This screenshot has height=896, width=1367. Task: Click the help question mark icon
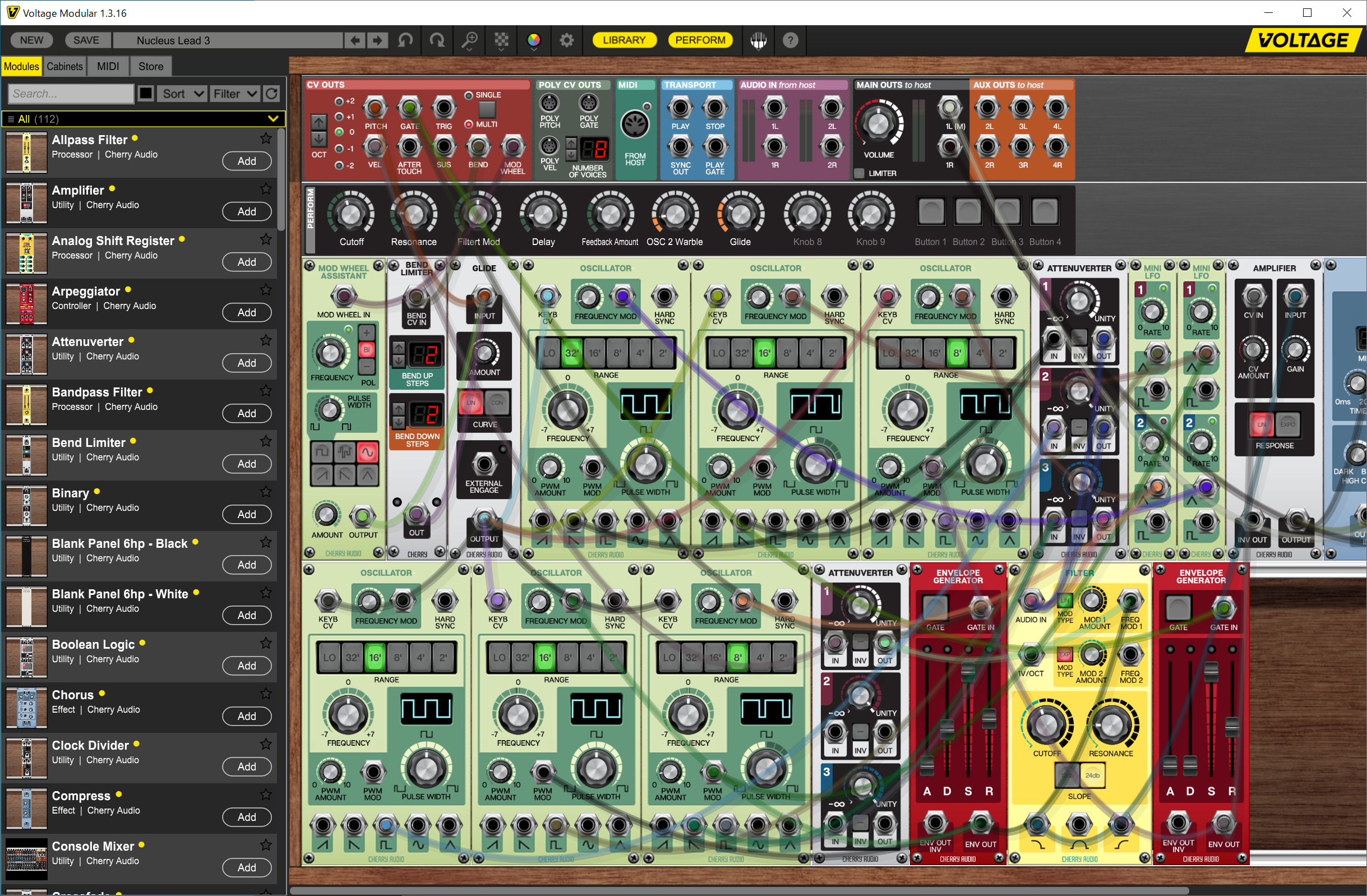[x=791, y=40]
